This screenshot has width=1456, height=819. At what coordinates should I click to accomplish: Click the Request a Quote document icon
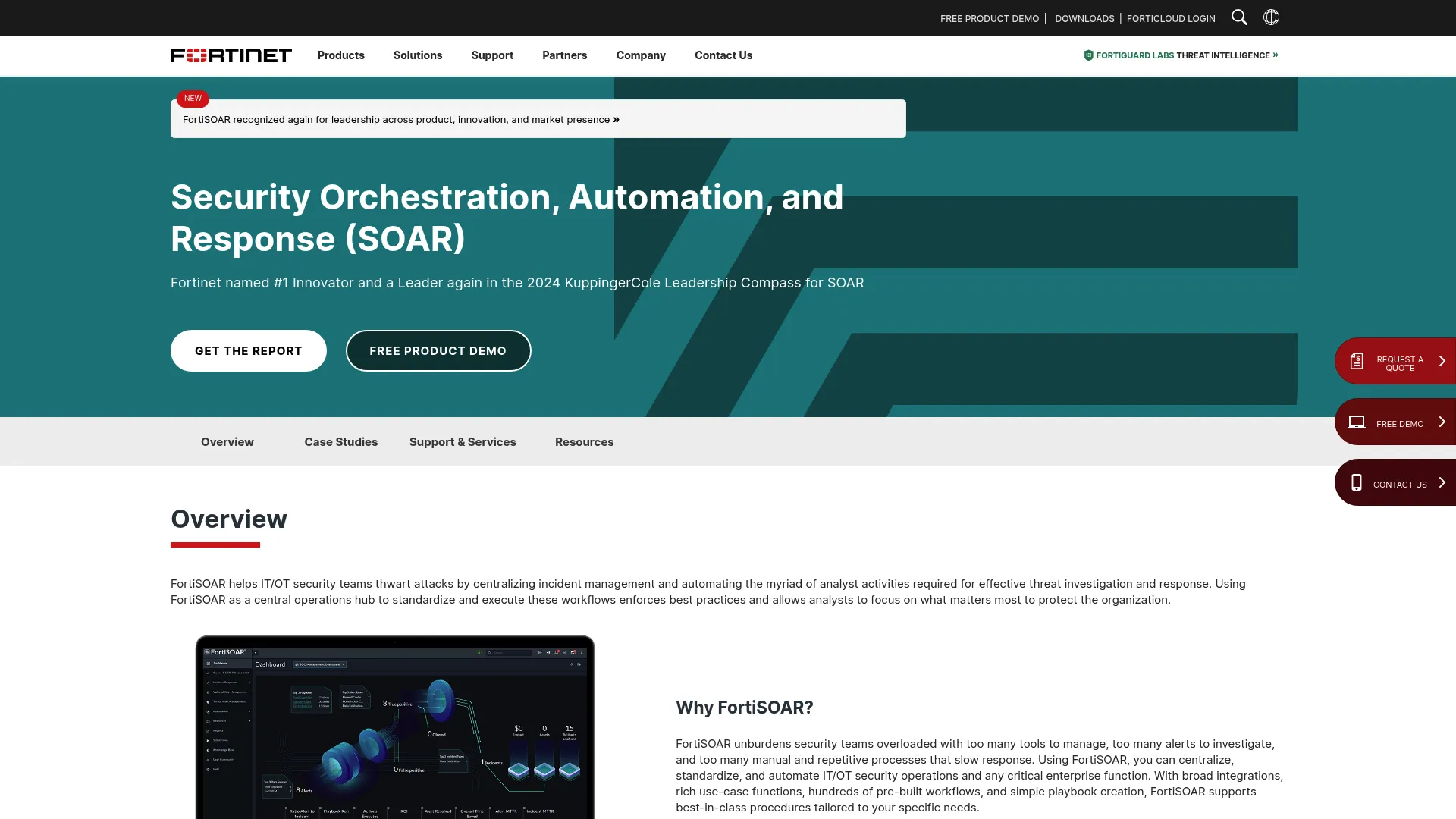(x=1357, y=362)
